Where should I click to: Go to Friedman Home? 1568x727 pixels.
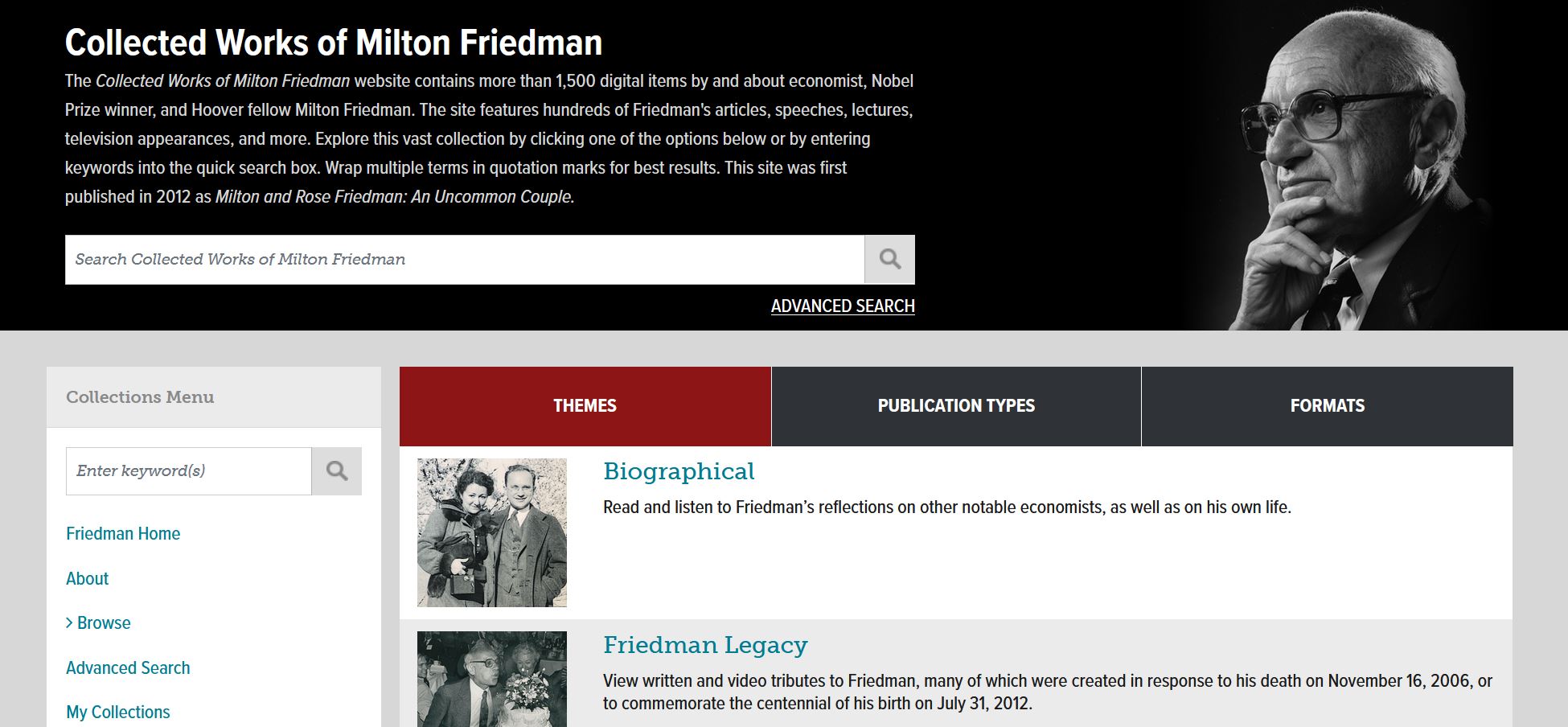pyautogui.click(x=123, y=534)
